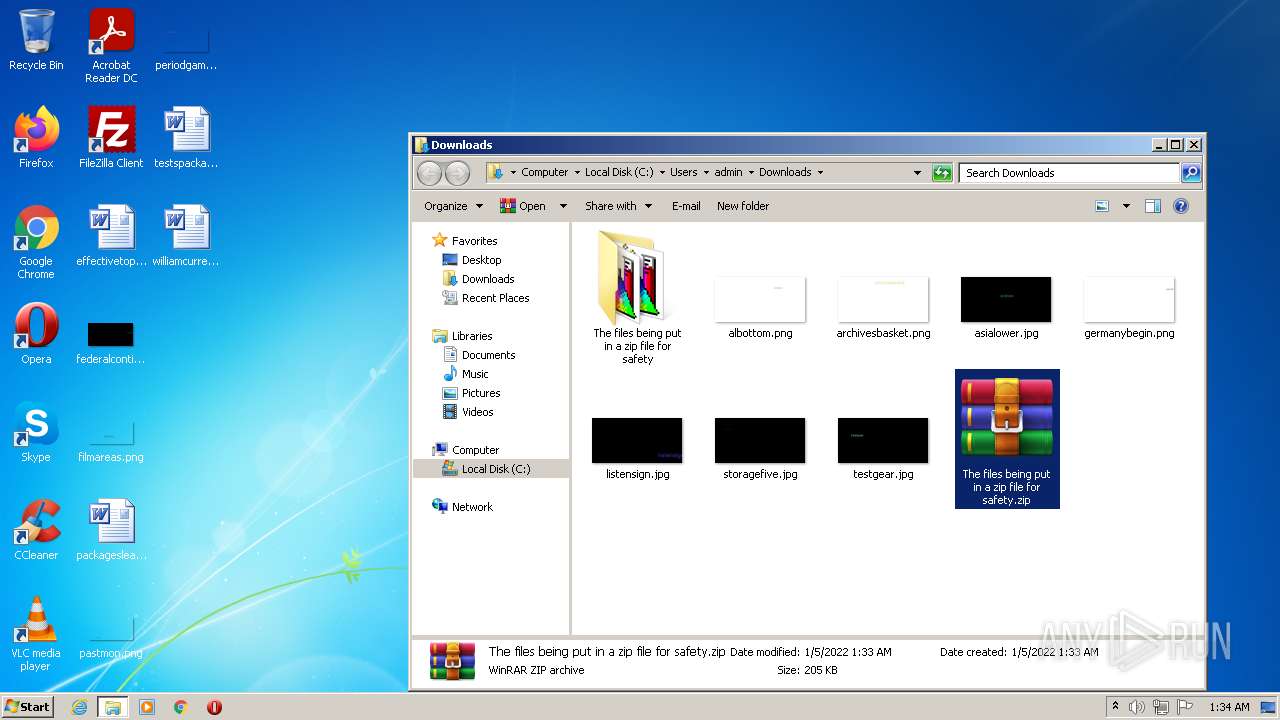Select periodgam file on desktop

[x=186, y=47]
